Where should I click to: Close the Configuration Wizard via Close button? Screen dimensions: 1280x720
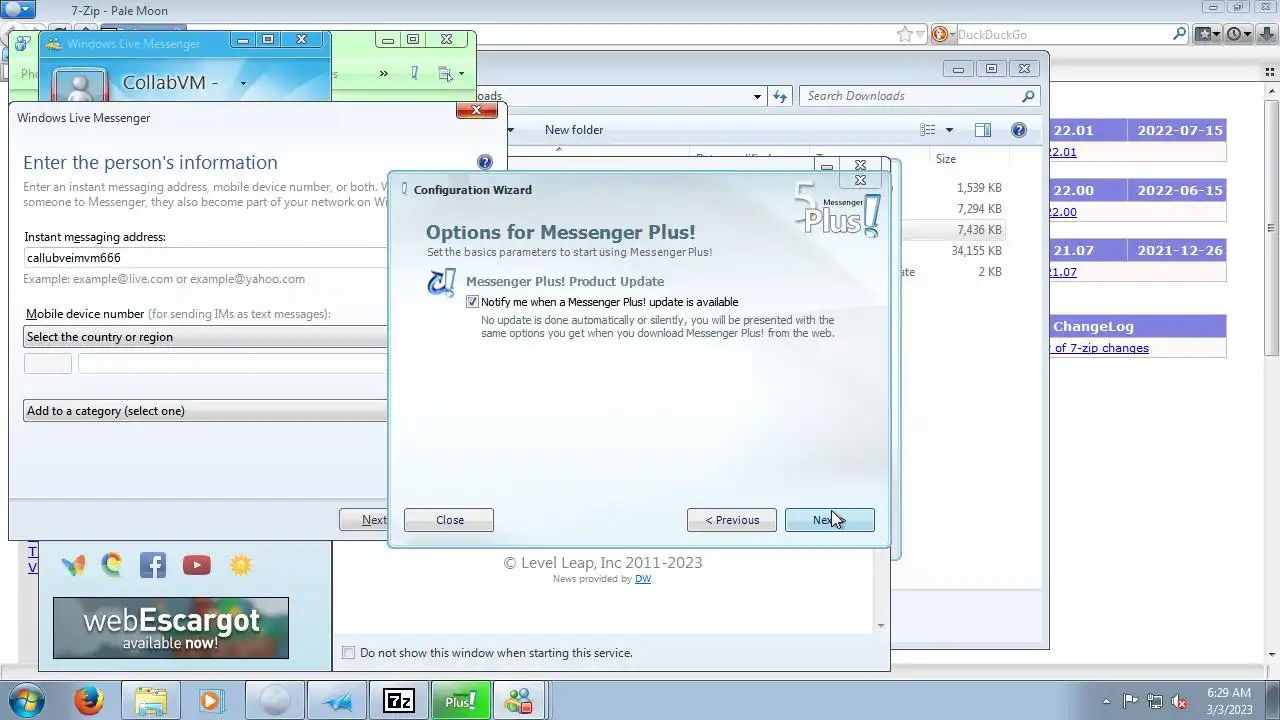point(449,520)
